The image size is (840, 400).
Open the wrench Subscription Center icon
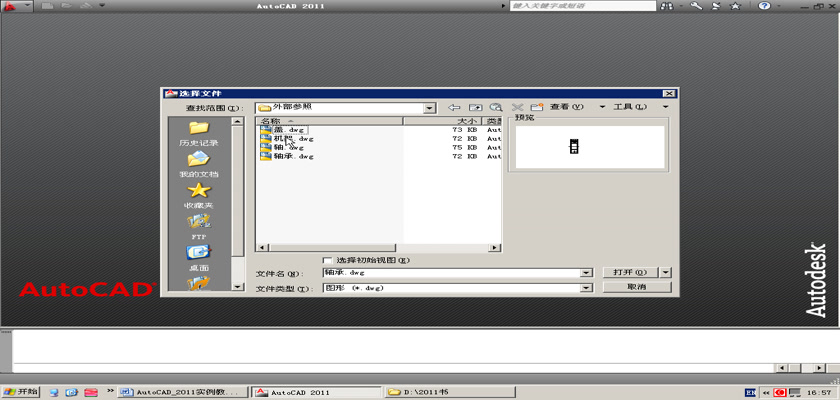pos(696,6)
